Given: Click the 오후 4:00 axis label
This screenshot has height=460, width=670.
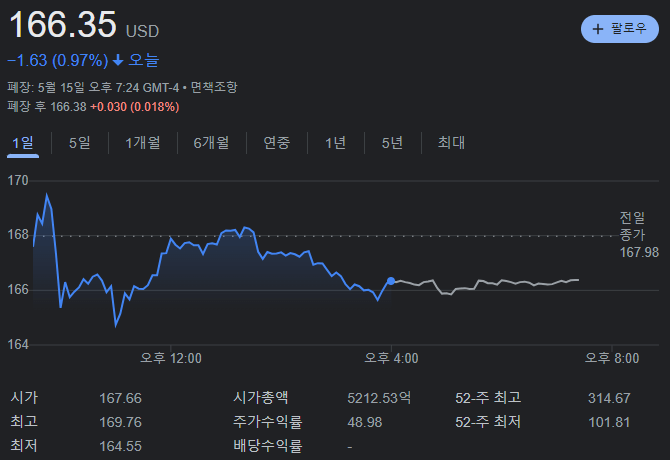Looking at the screenshot, I should coord(391,358).
